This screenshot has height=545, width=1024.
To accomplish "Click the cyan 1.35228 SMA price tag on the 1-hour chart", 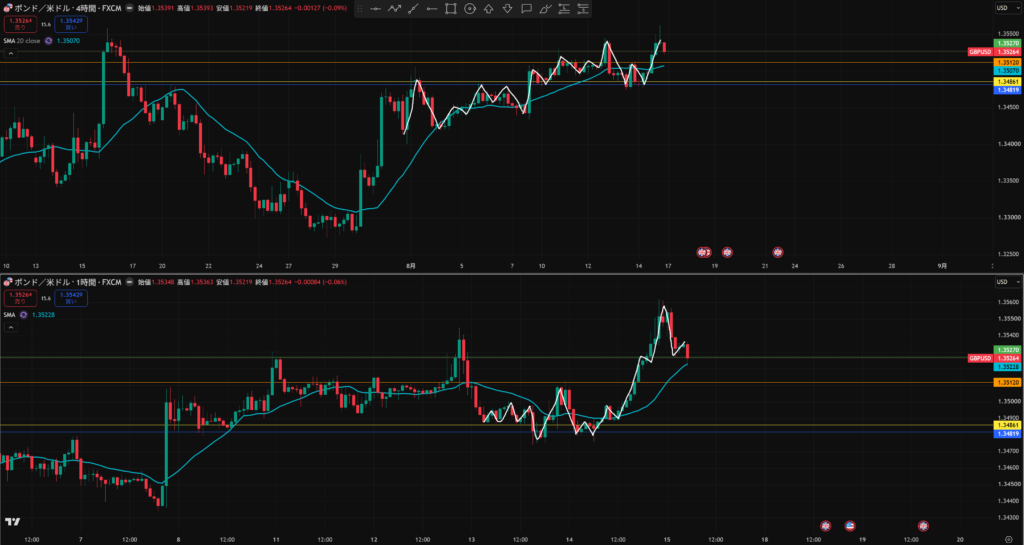I will [x=1006, y=367].
